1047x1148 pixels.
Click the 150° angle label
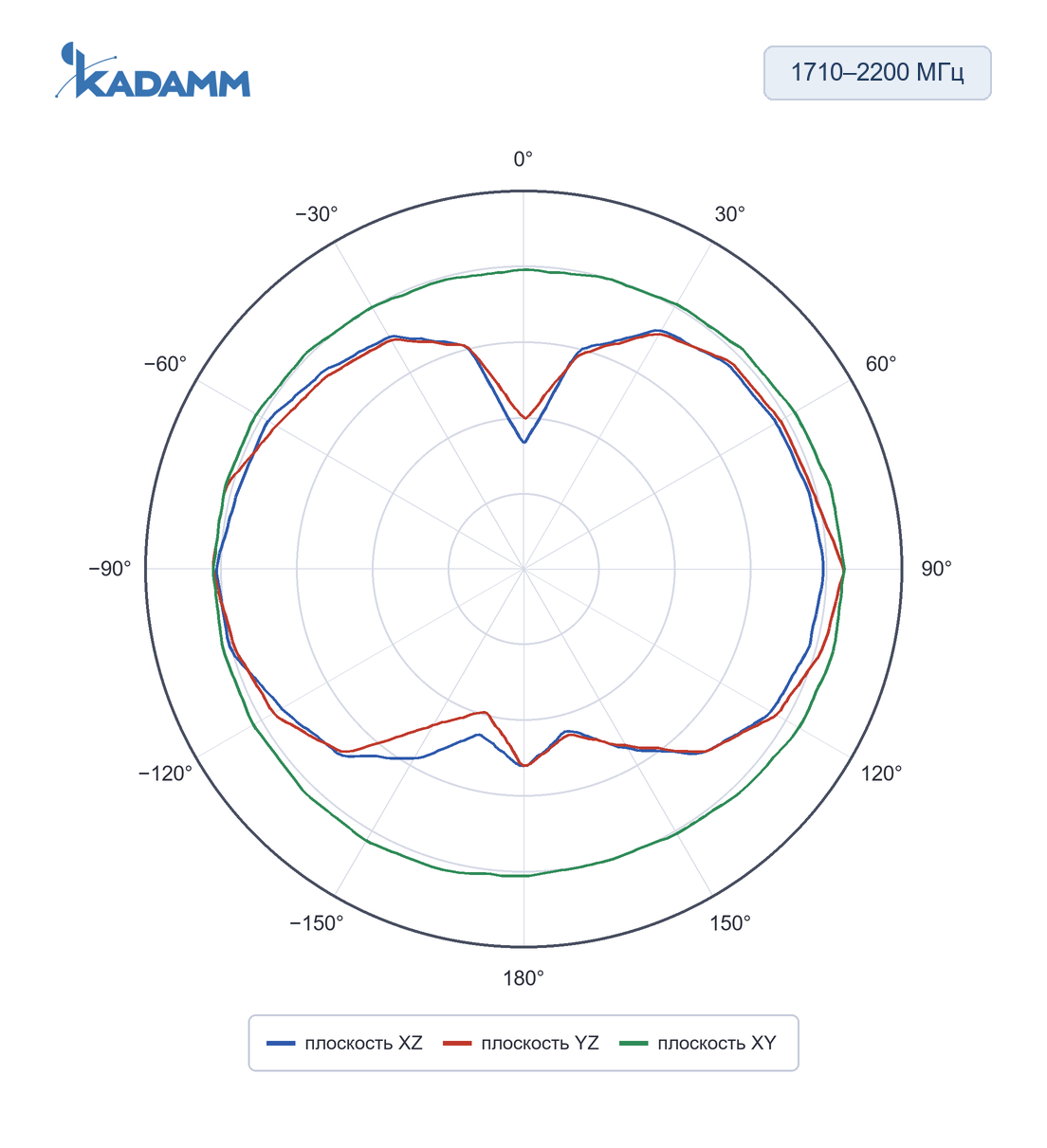click(x=730, y=923)
